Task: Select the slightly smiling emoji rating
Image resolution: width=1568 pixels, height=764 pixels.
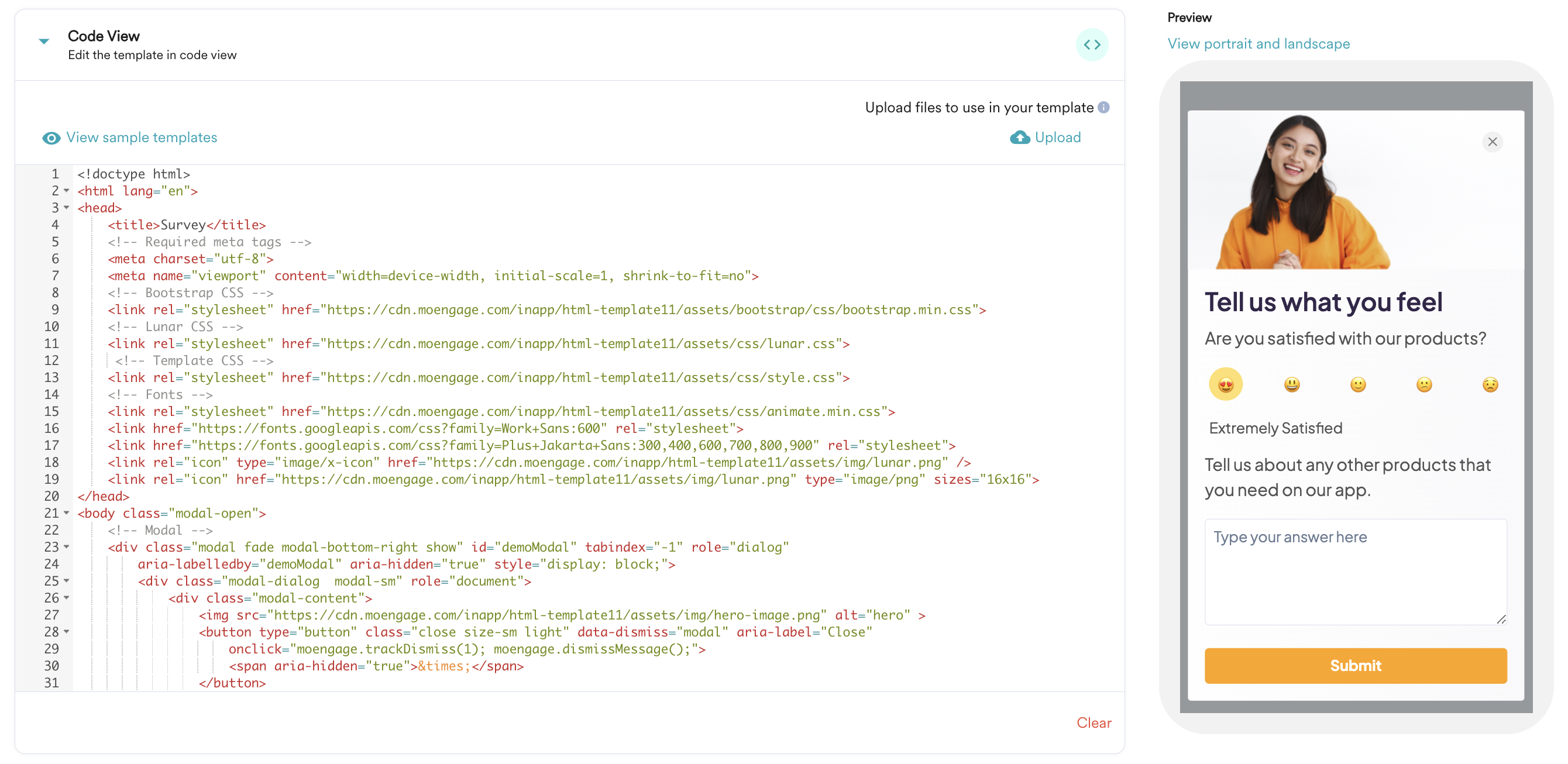Action: (1358, 384)
